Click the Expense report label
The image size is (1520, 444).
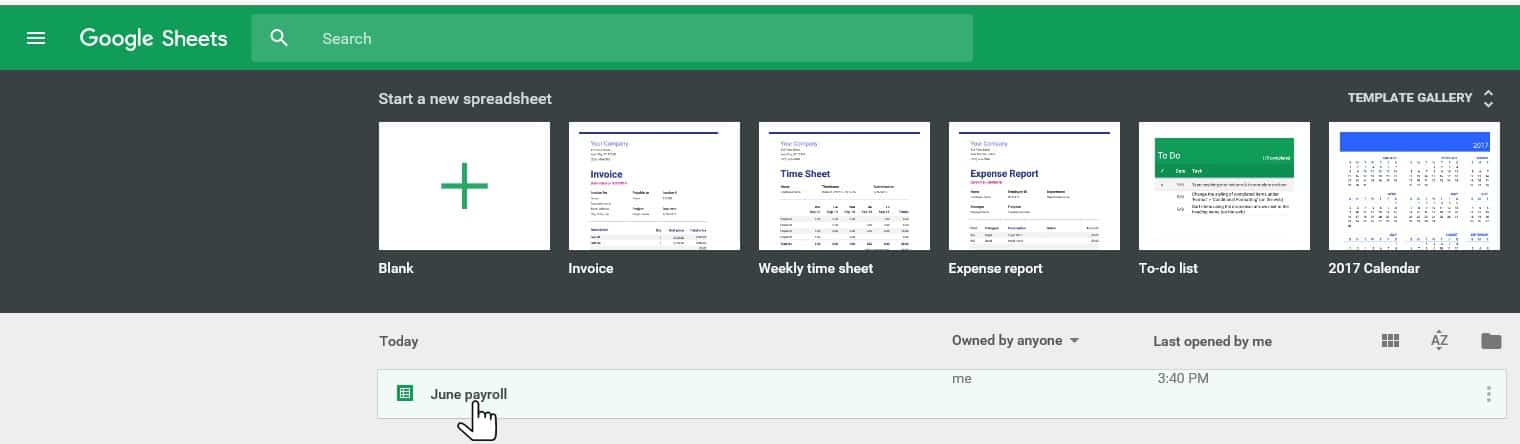[996, 268]
